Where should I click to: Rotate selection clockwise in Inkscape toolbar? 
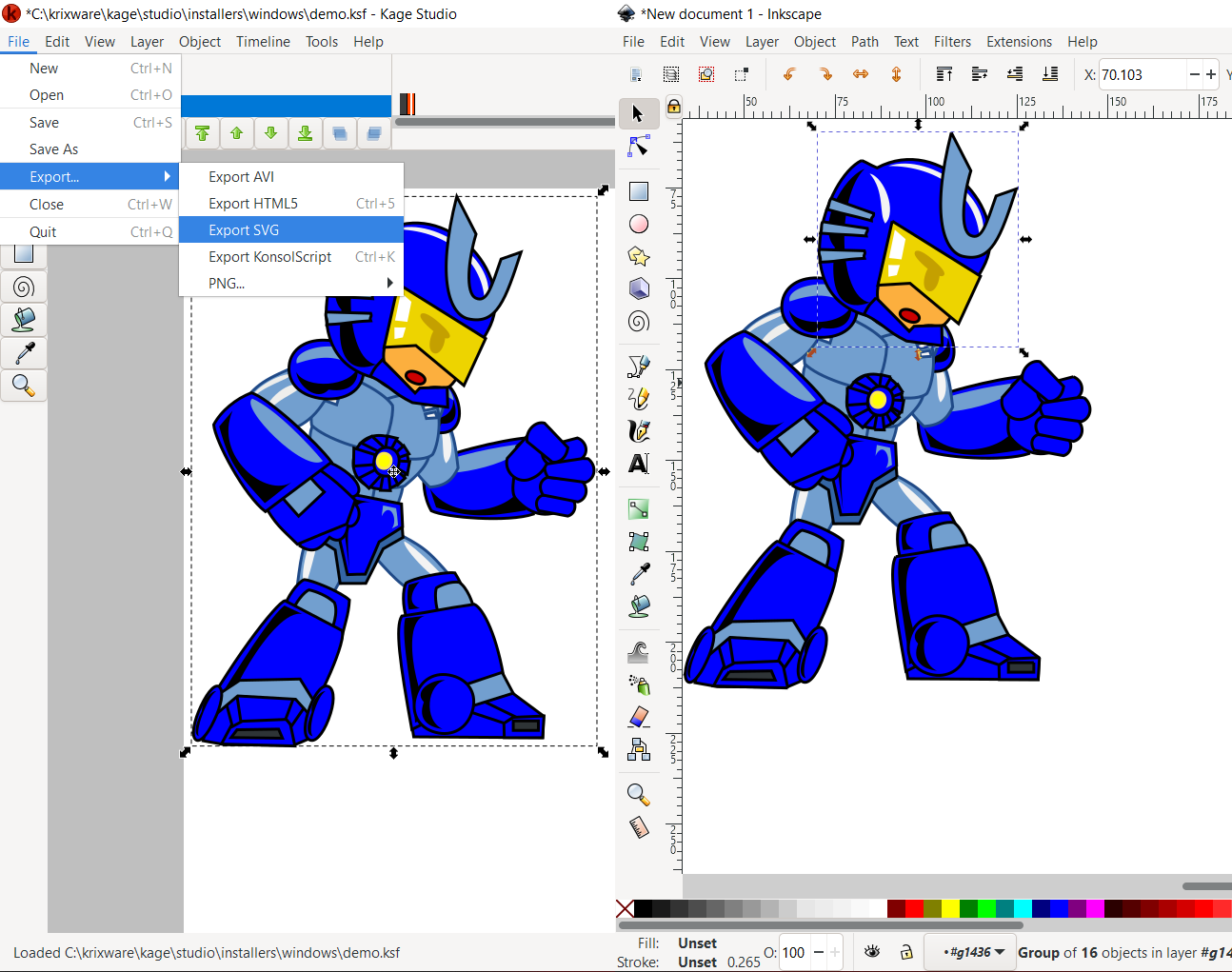825,74
